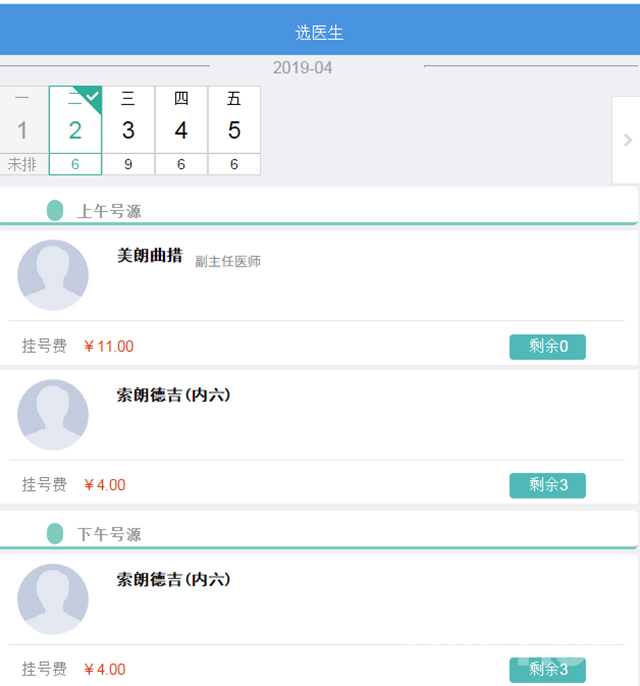Screen dimensions: 640x686
Task: Tap Monday the 1st marked 未排
Action: [22, 130]
